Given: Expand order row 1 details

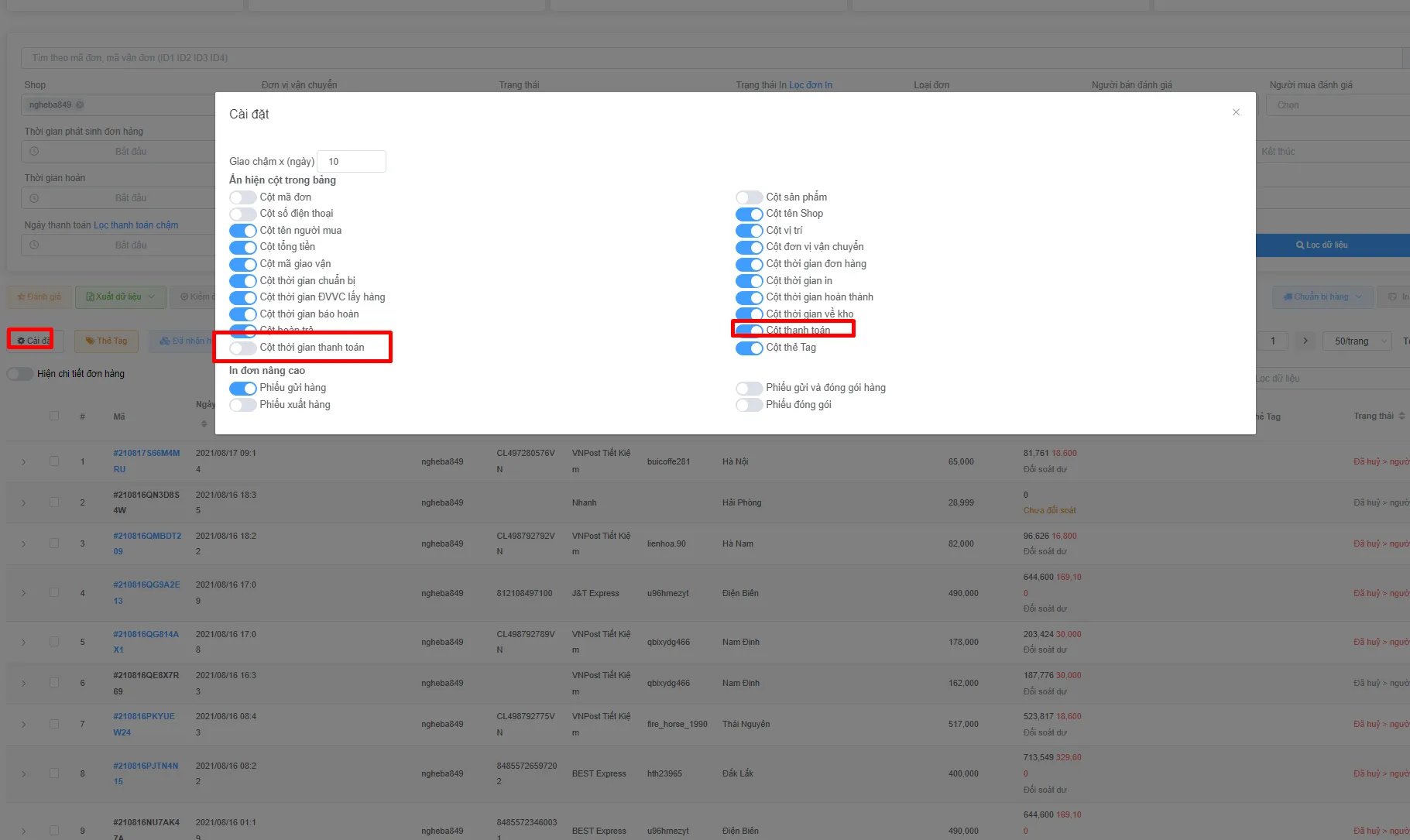Looking at the screenshot, I should click(x=23, y=462).
